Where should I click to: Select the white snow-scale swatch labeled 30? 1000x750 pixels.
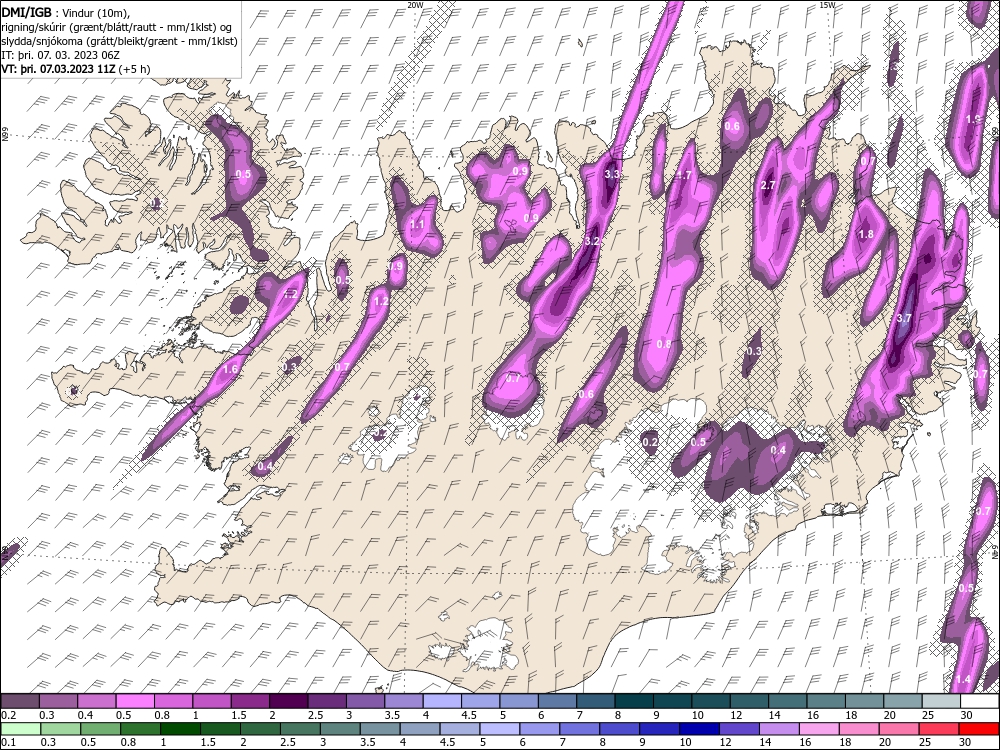(x=980, y=701)
